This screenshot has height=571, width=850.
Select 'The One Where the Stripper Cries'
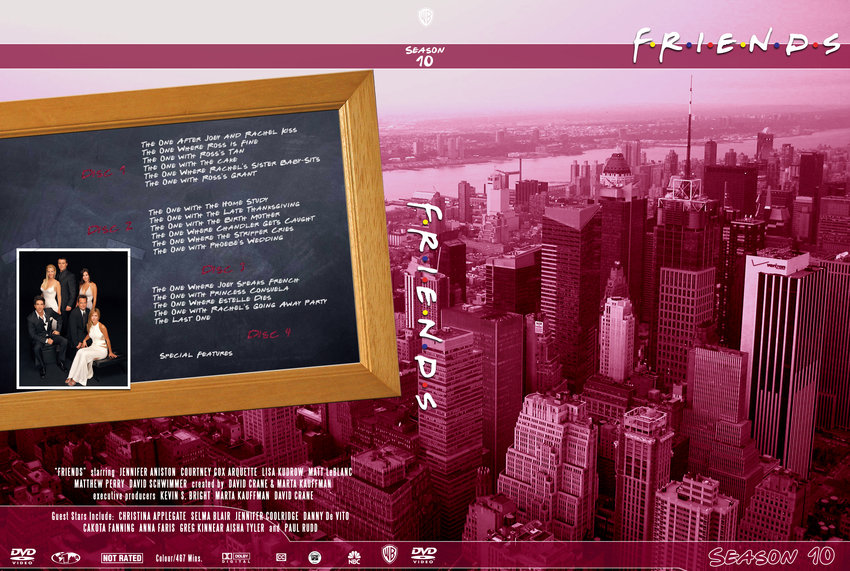223,238
